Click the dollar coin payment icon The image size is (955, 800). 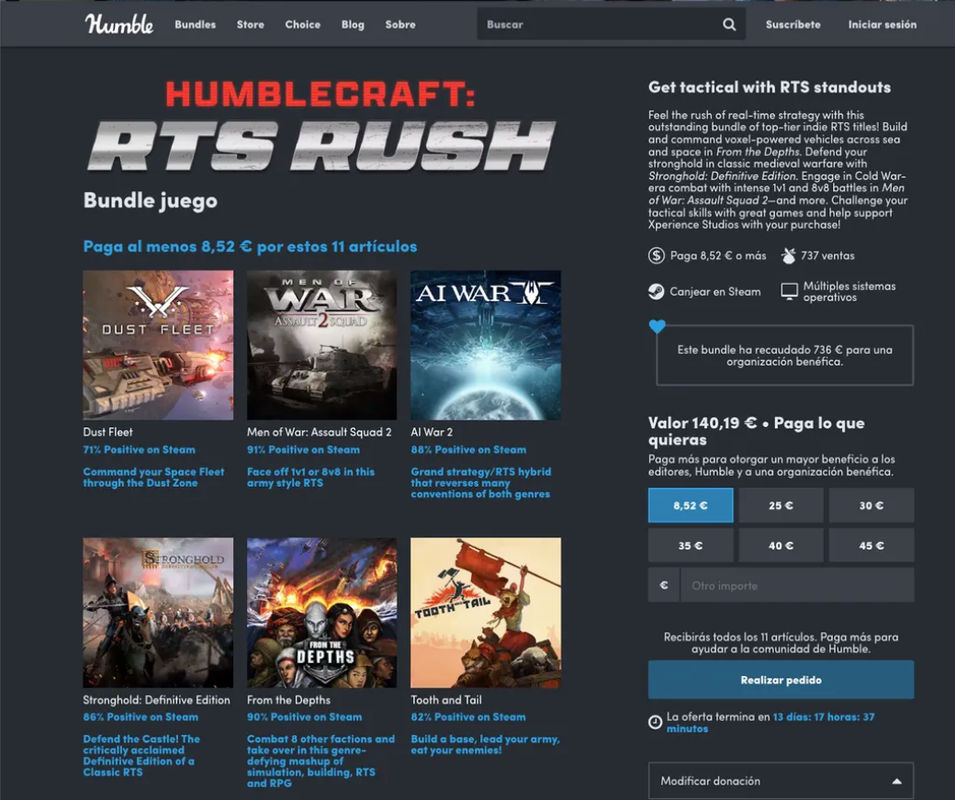point(656,256)
